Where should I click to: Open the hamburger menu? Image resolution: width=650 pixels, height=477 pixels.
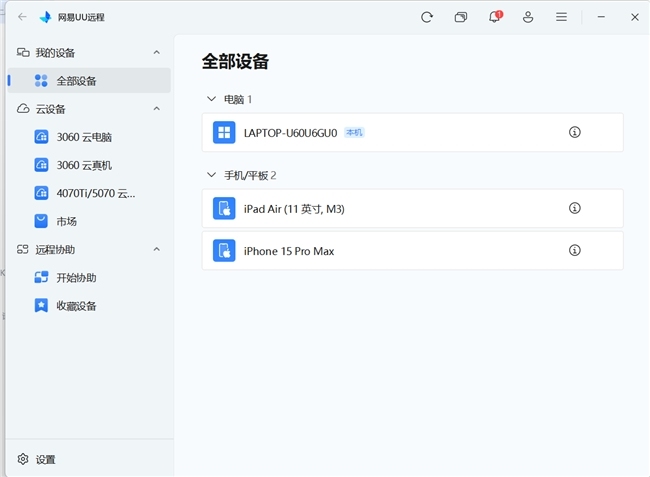(561, 17)
